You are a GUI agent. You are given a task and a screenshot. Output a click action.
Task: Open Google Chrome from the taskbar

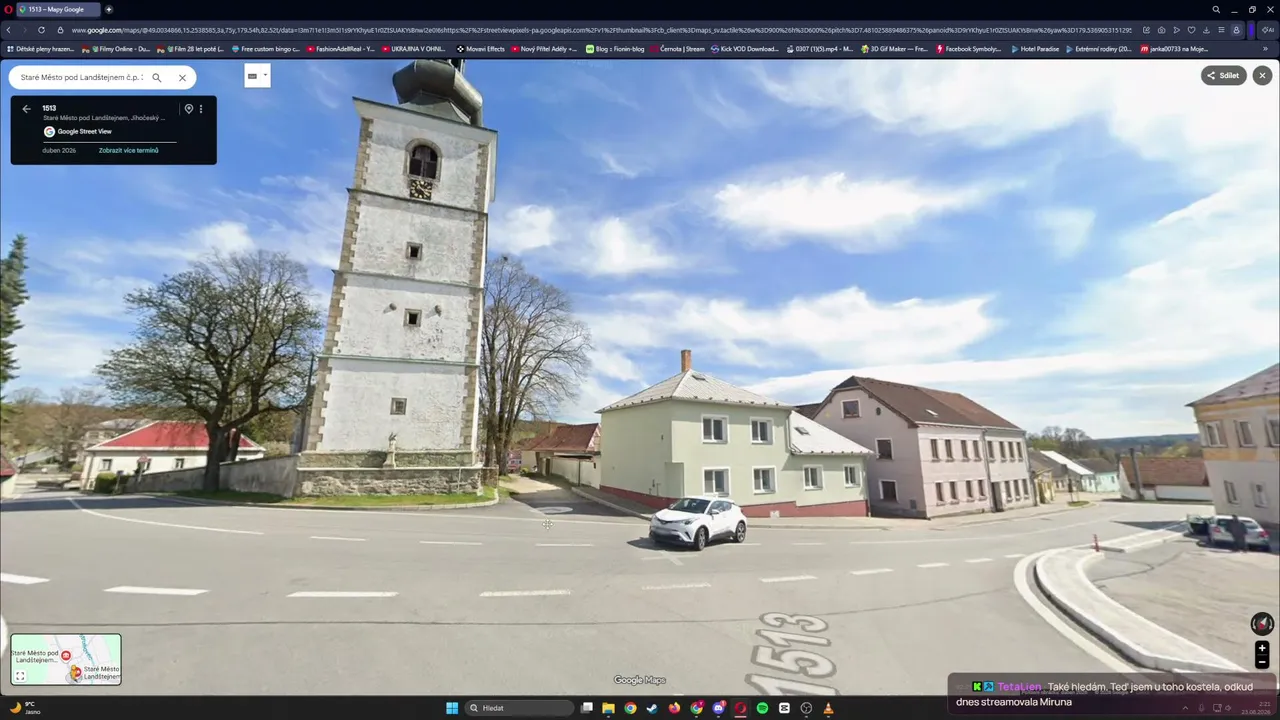(630, 708)
